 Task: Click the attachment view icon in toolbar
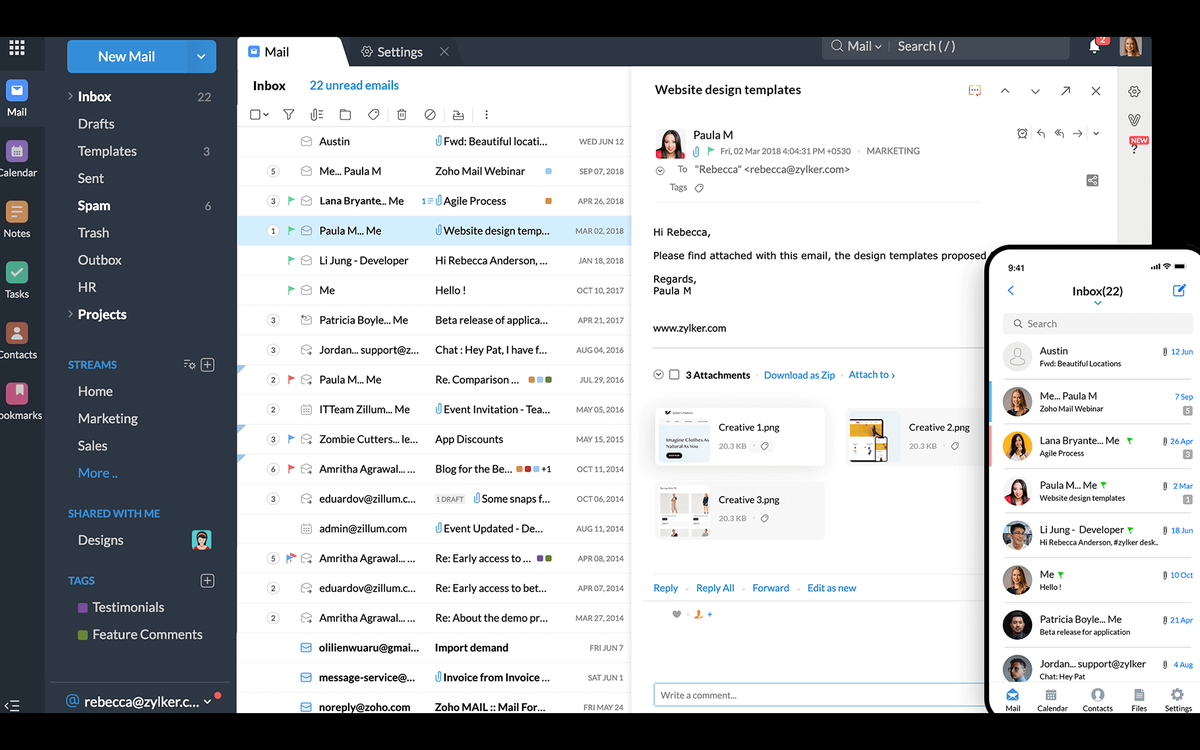[317, 115]
